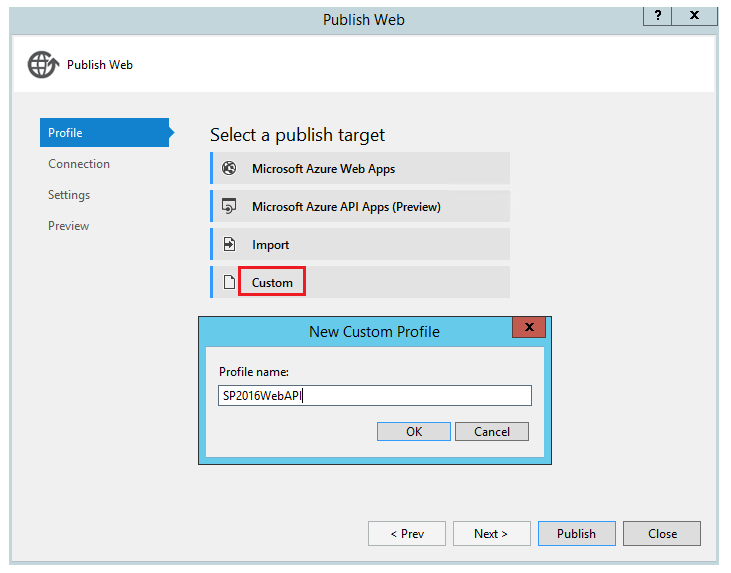Click the New Custom Profile title text

click(374, 331)
